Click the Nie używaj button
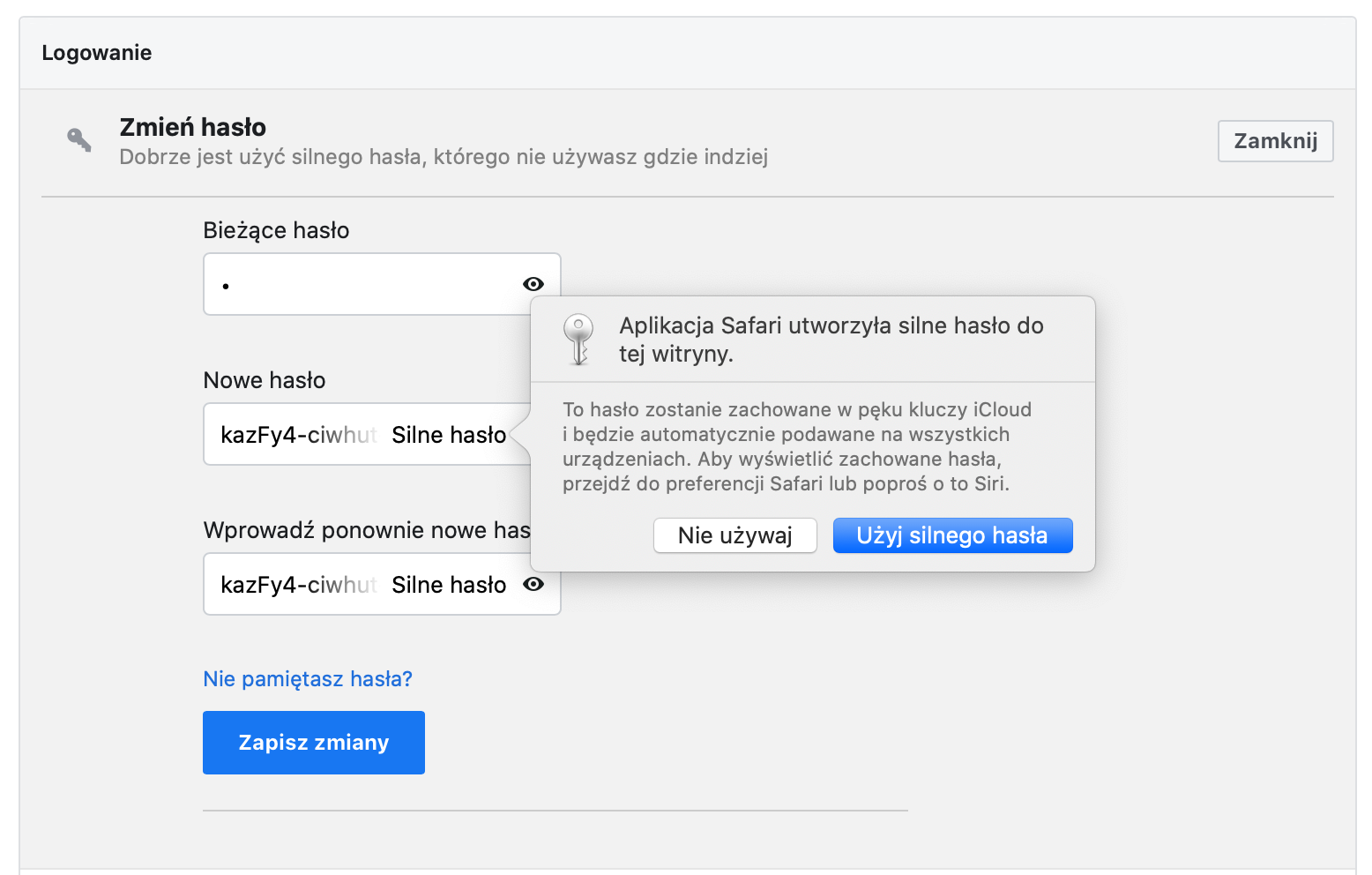Screen dimensions: 1372x875 (x=734, y=535)
